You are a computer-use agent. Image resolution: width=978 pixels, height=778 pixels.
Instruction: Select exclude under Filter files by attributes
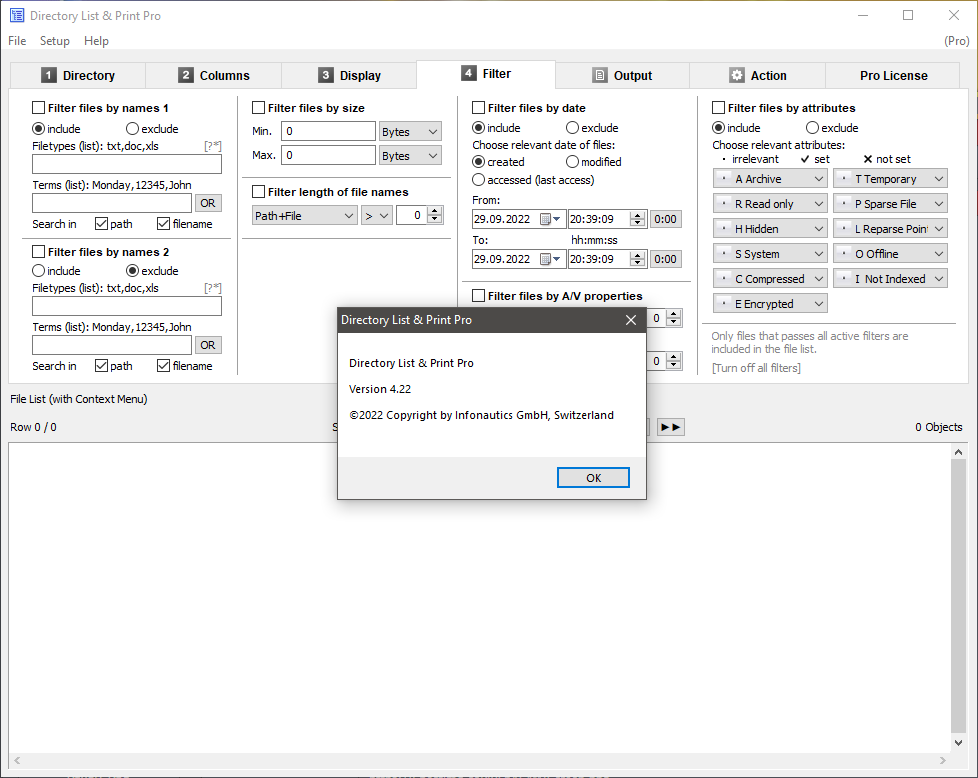[812, 127]
